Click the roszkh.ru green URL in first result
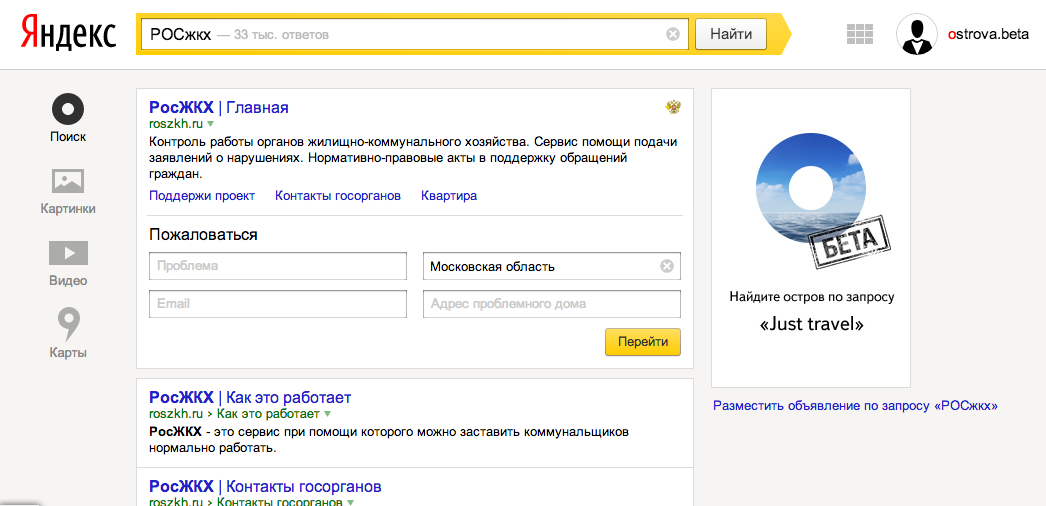The width and height of the screenshot is (1046, 506). tap(176, 124)
